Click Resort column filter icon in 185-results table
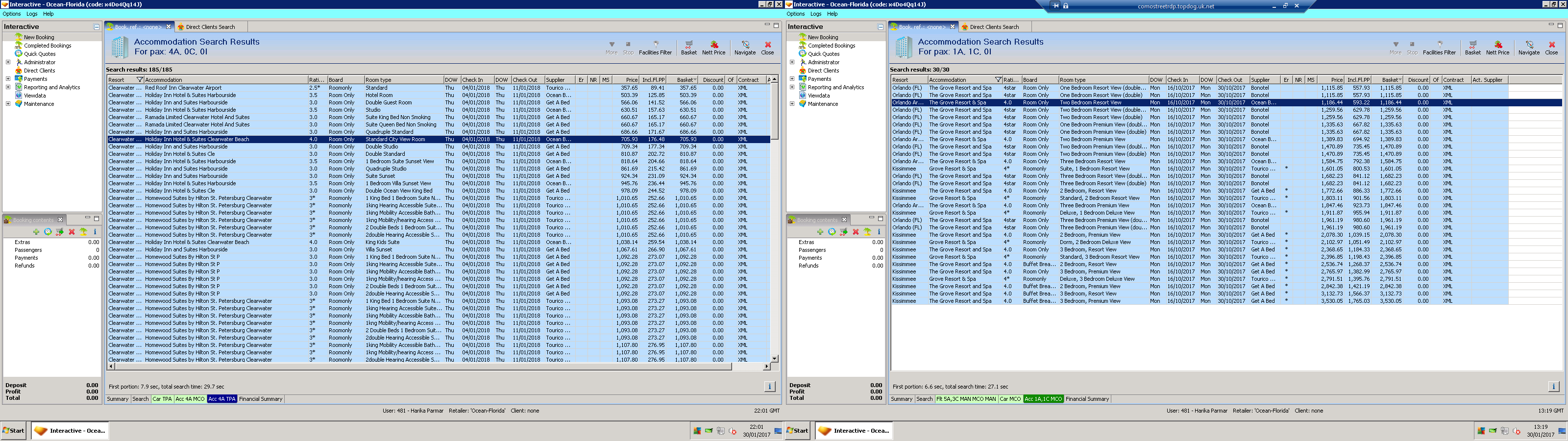 click(x=139, y=80)
